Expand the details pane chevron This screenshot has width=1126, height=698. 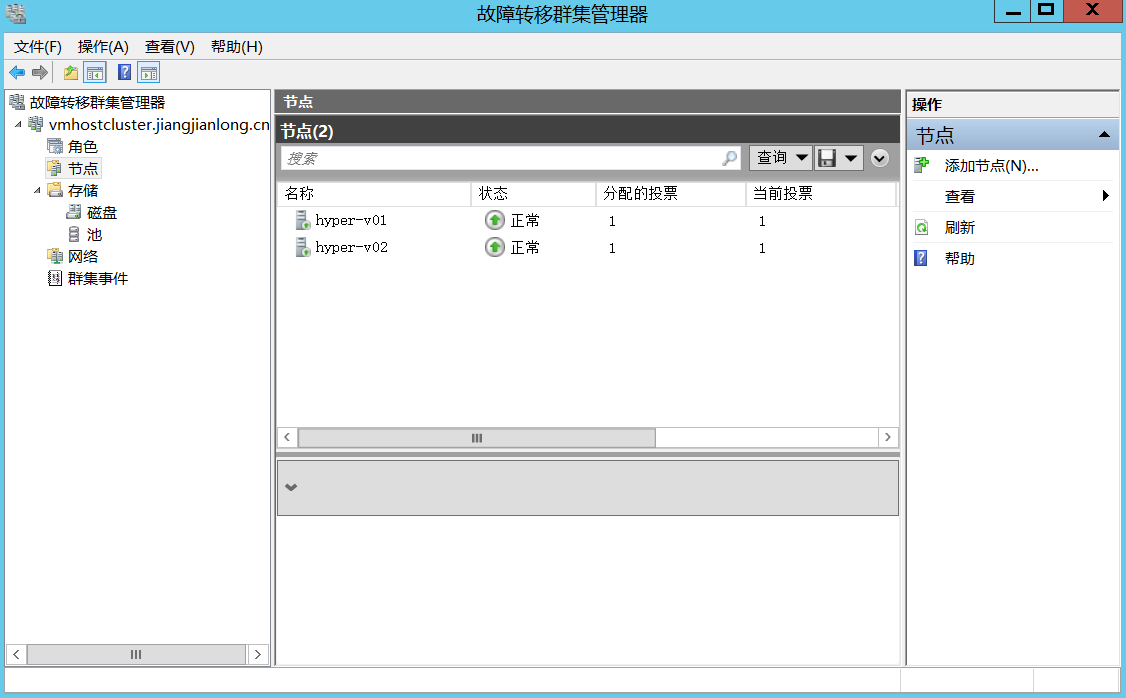291,487
